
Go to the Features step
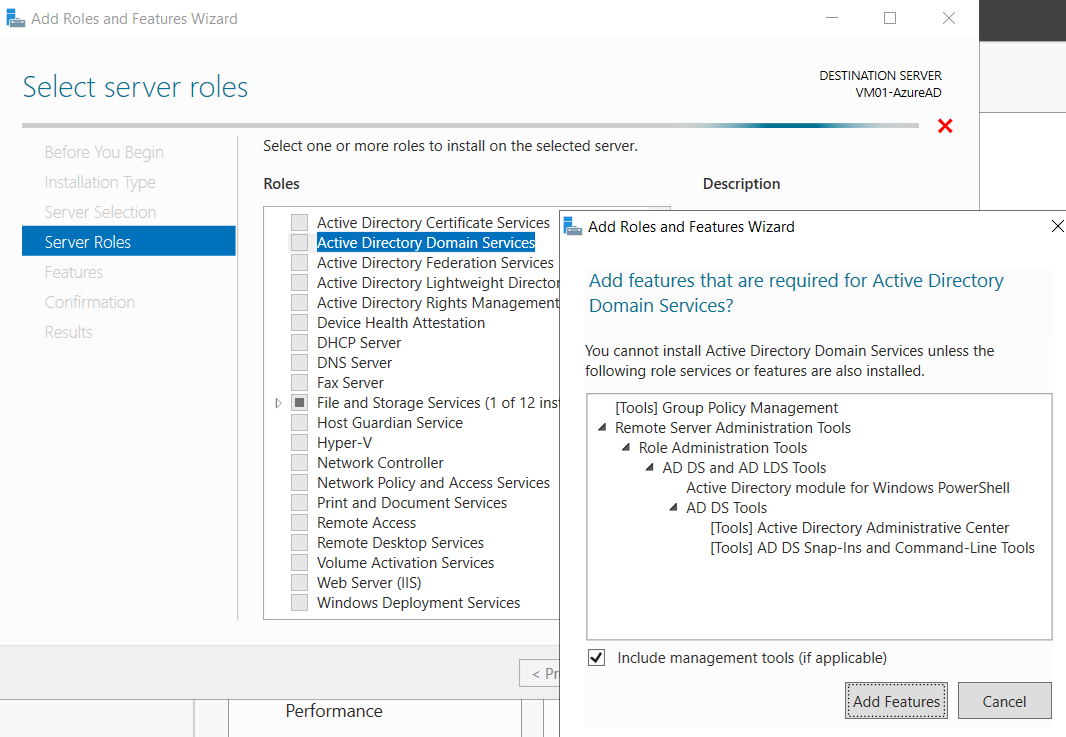click(73, 272)
